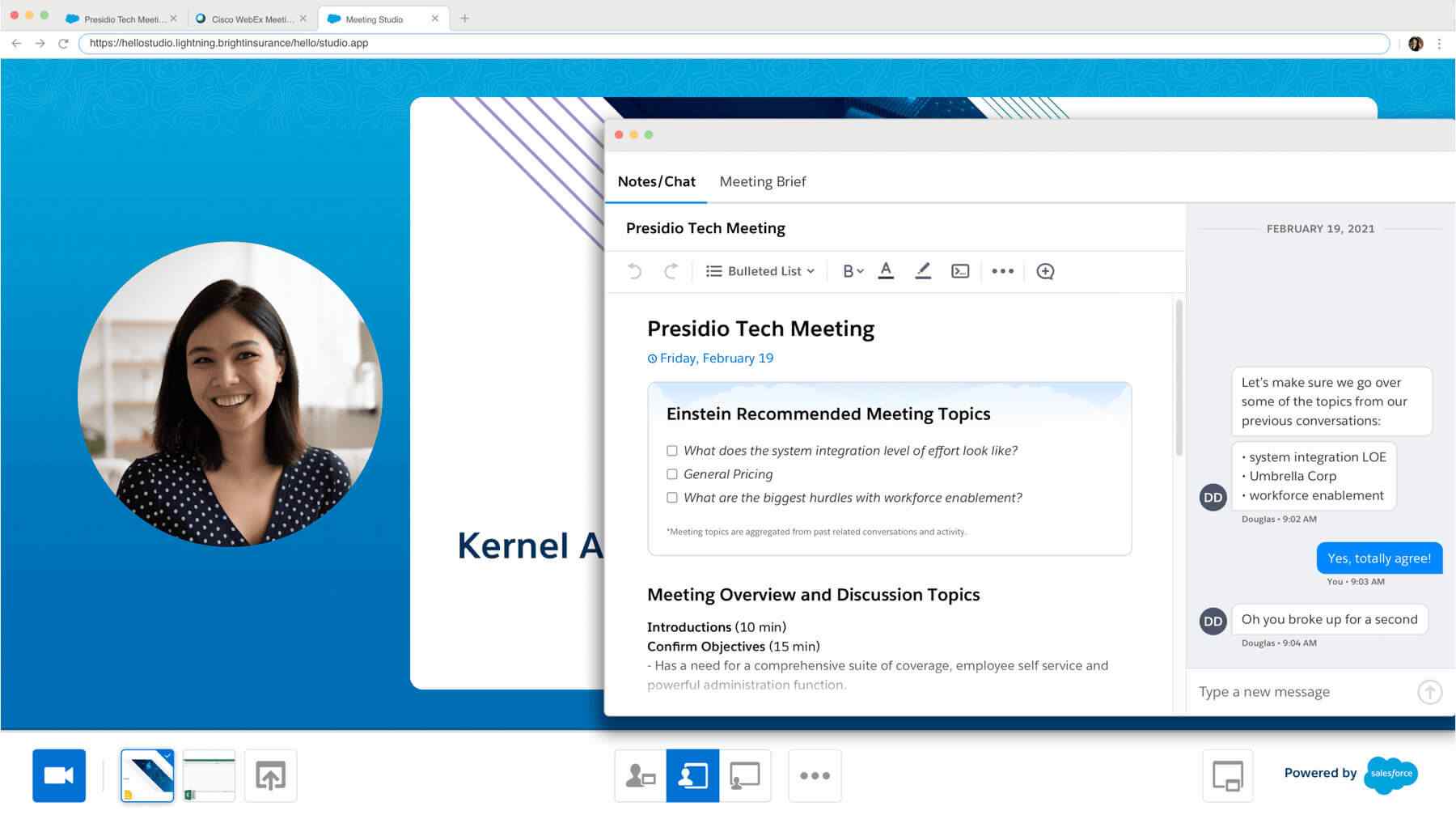Expand the Bold formatting dropdown
The height and width of the screenshot is (819, 1456).
(853, 271)
